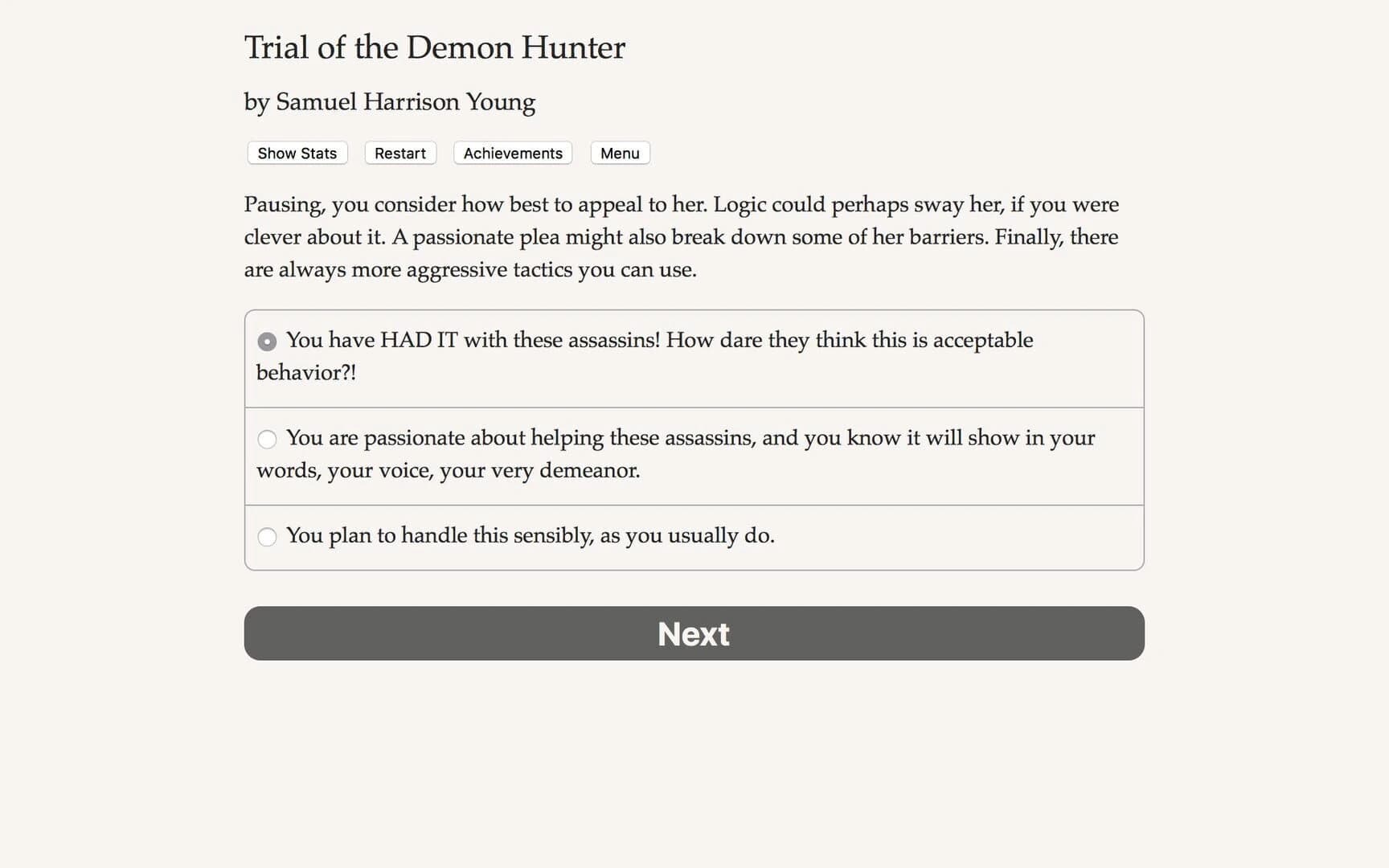Click the selected radio indicator on the first choice
1389x868 pixels.
[267, 342]
